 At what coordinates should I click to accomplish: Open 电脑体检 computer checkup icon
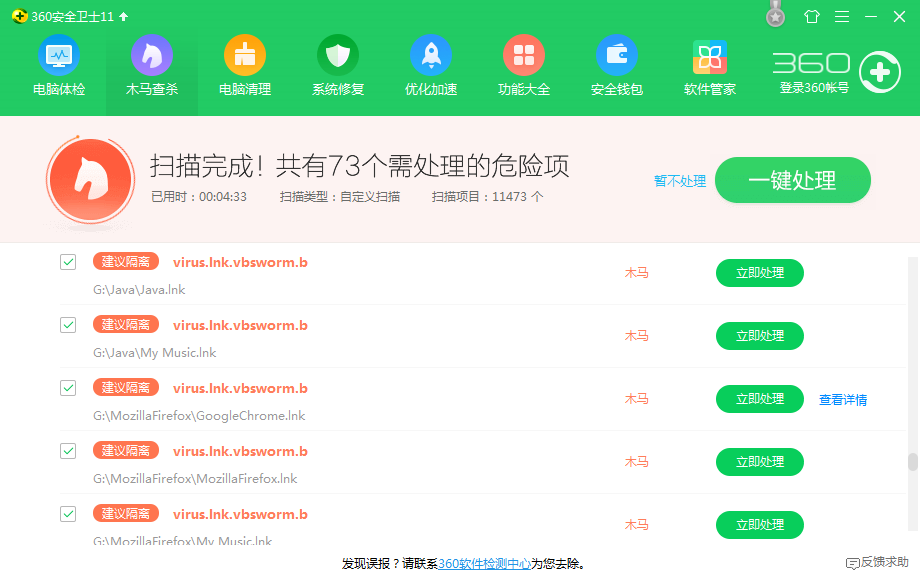[x=59, y=55]
